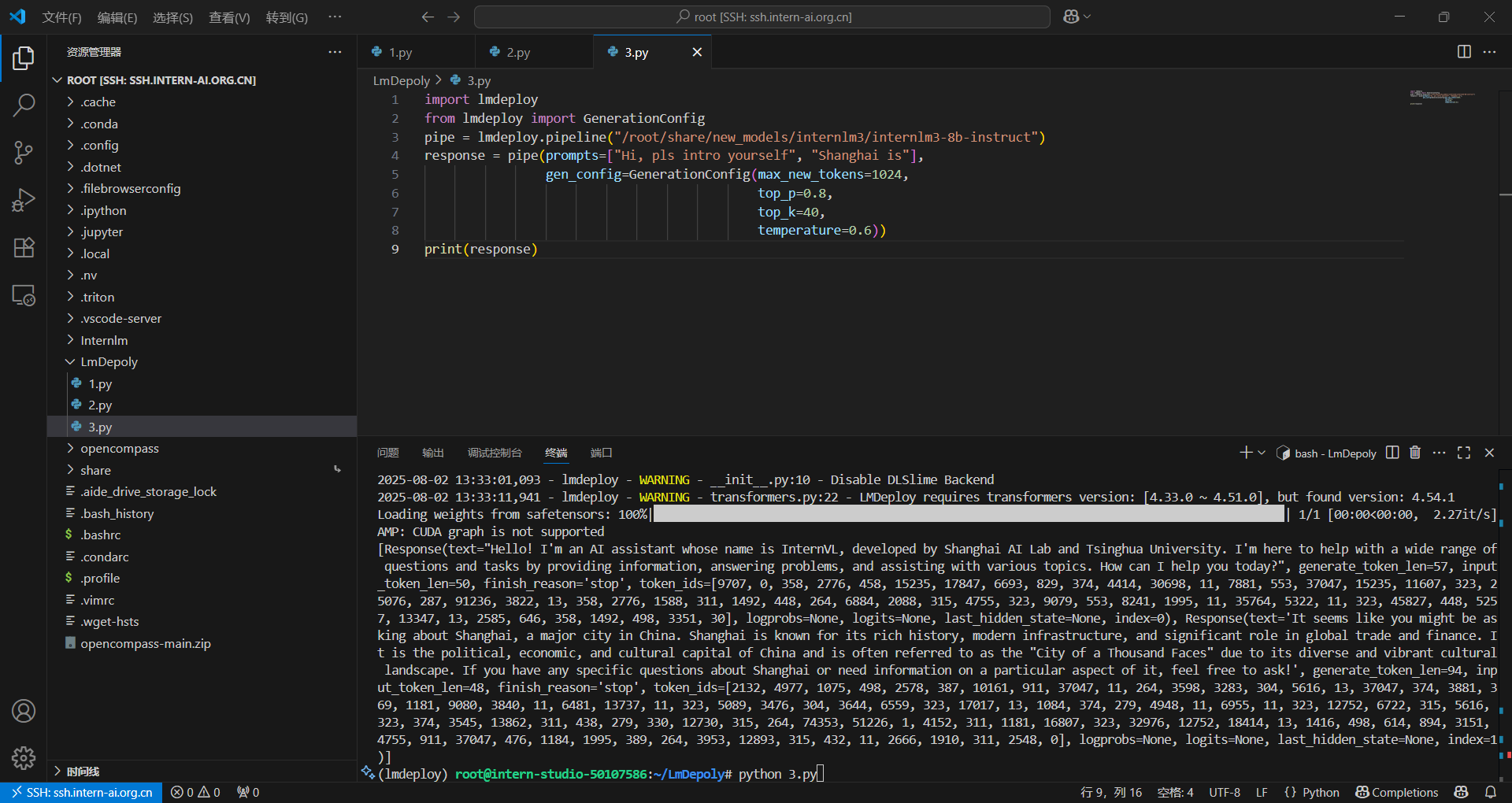This screenshot has height=803, width=1512.
Task: Maximize the terminal panel size
Action: [x=1464, y=453]
